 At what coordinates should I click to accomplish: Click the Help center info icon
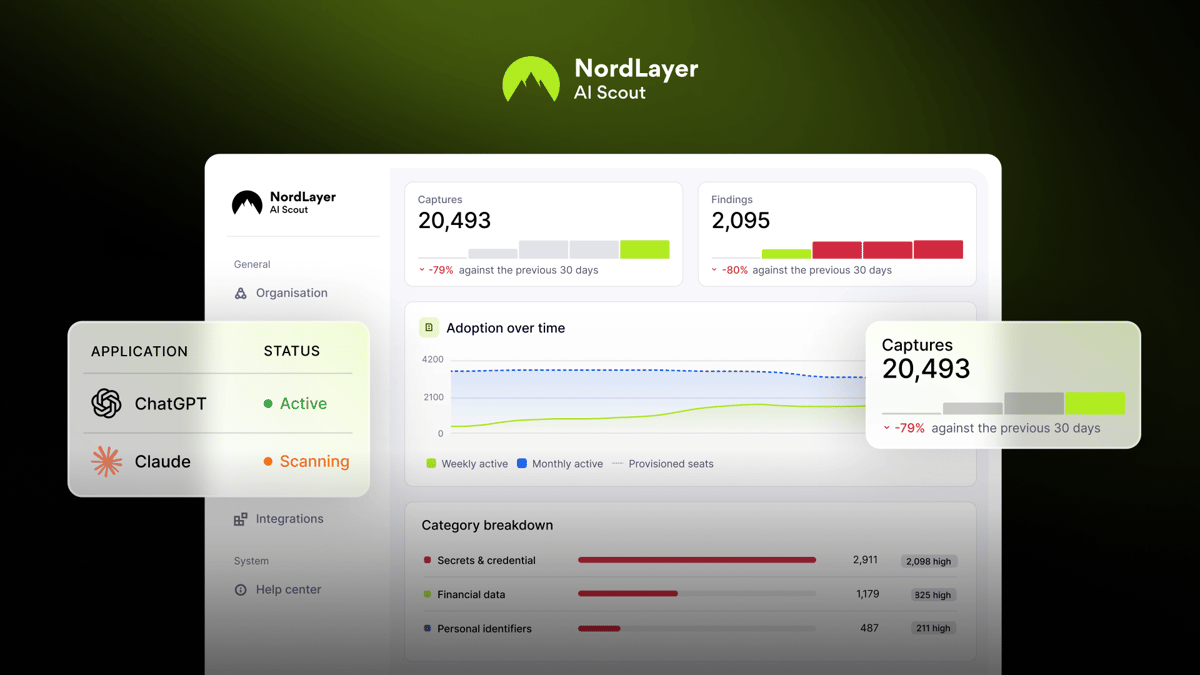click(x=240, y=590)
